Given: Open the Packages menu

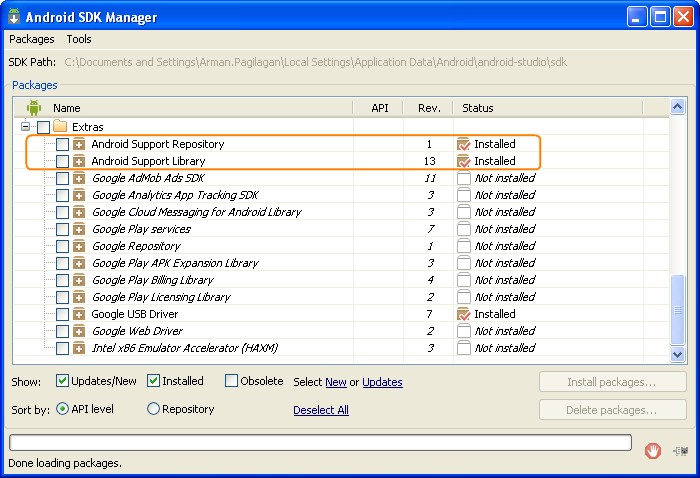Looking at the screenshot, I should (x=32, y=39).
